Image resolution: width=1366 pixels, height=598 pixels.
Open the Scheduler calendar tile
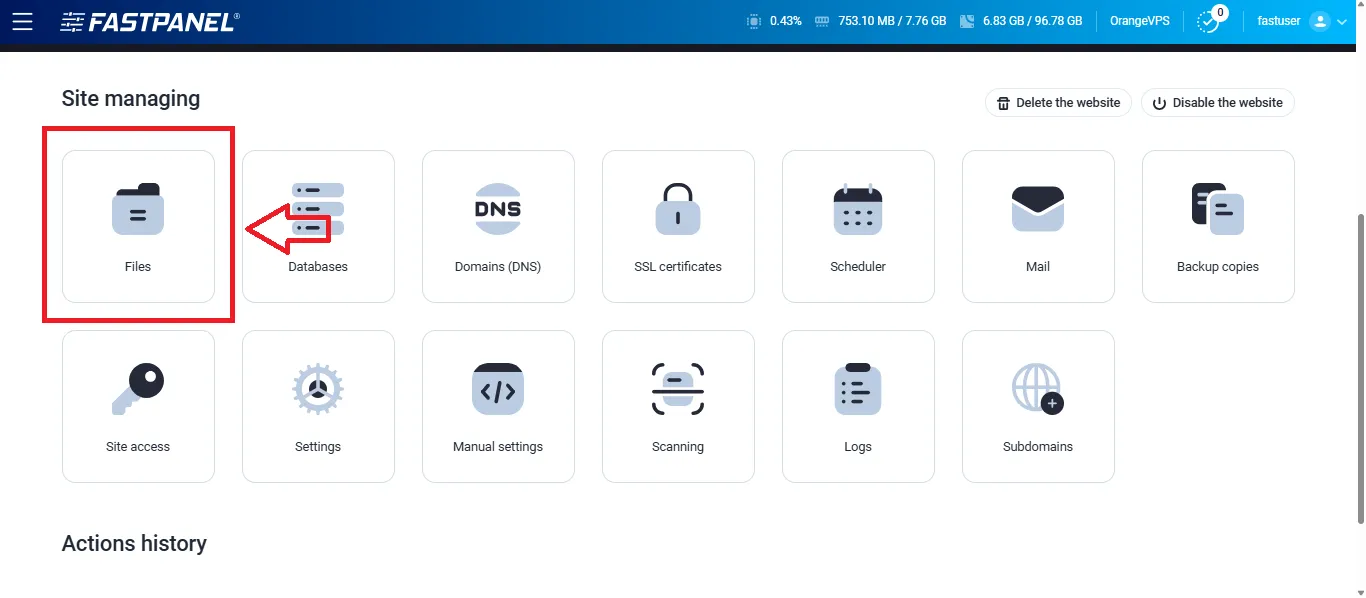858,226
